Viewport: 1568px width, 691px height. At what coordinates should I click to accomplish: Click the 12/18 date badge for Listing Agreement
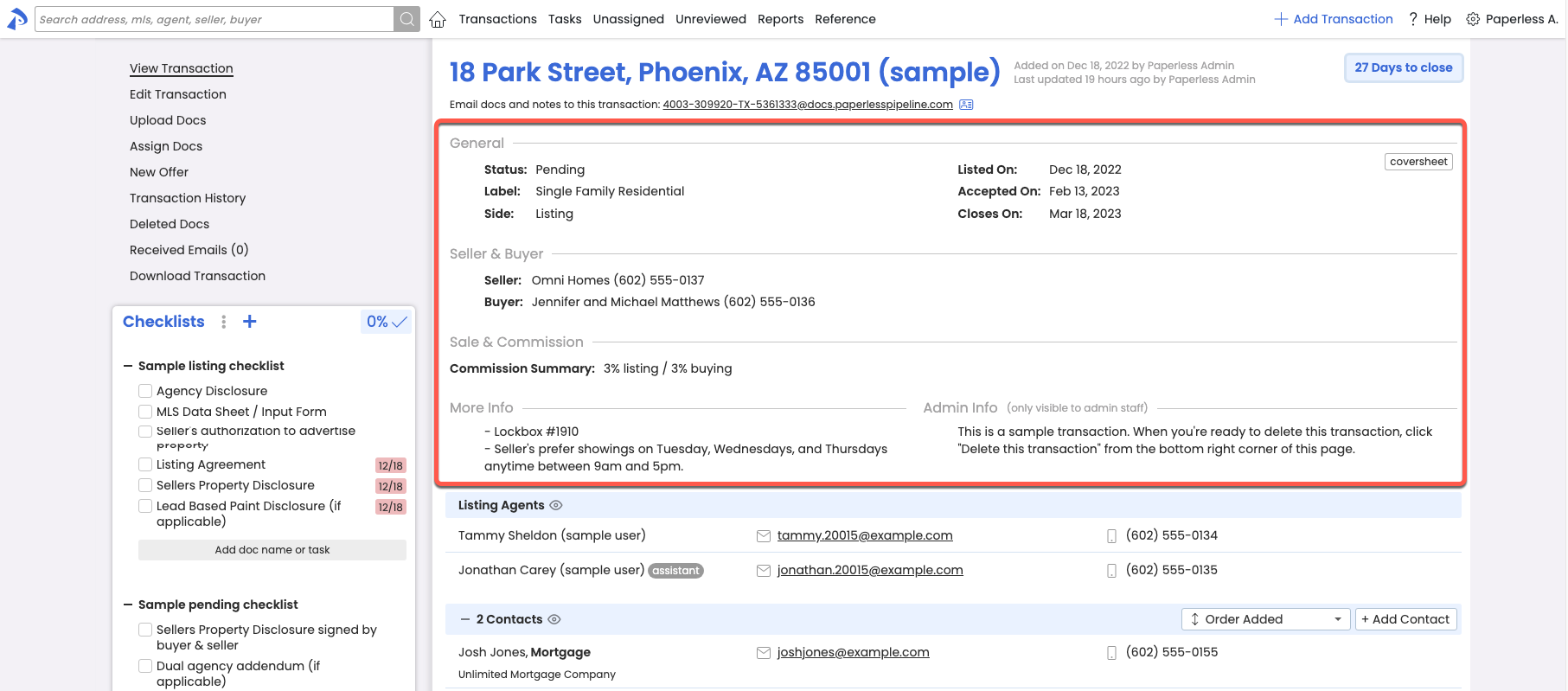tap(391, 465)
